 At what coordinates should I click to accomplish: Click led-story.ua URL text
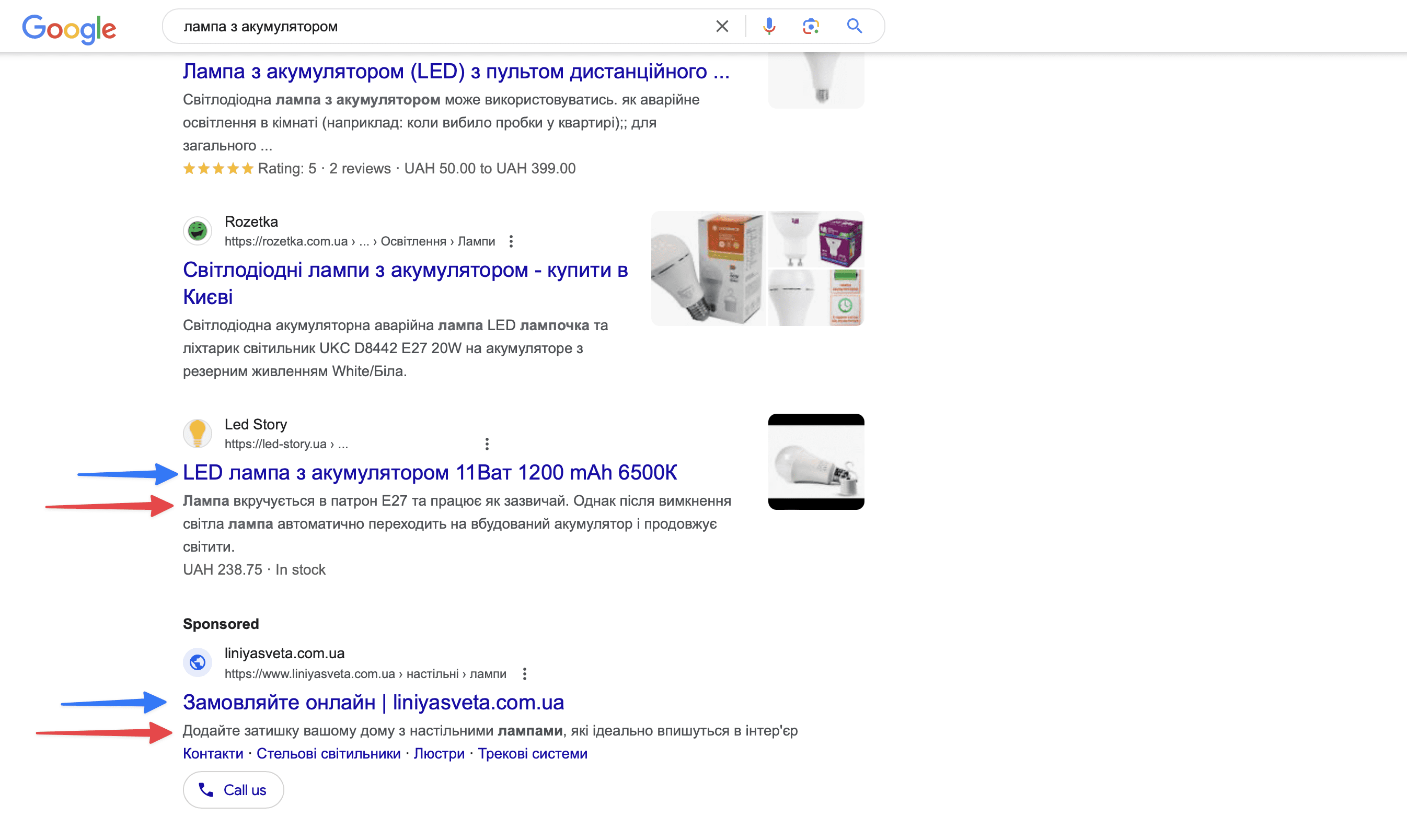286,445
